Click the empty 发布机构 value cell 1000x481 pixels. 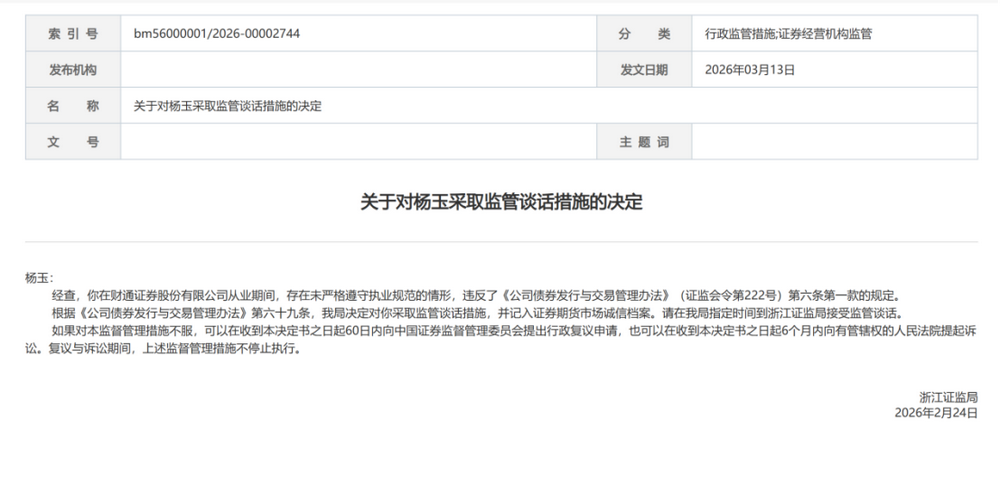click(358, 70)
